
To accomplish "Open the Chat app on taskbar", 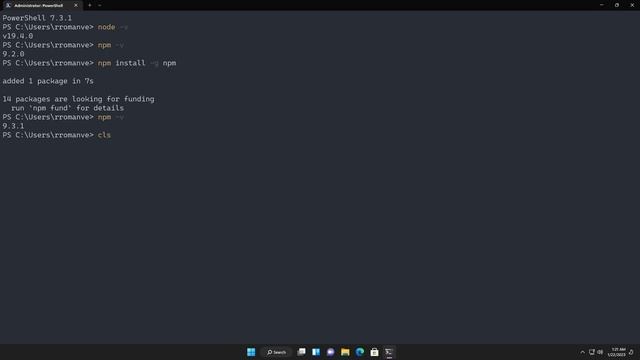I will 331,352.
